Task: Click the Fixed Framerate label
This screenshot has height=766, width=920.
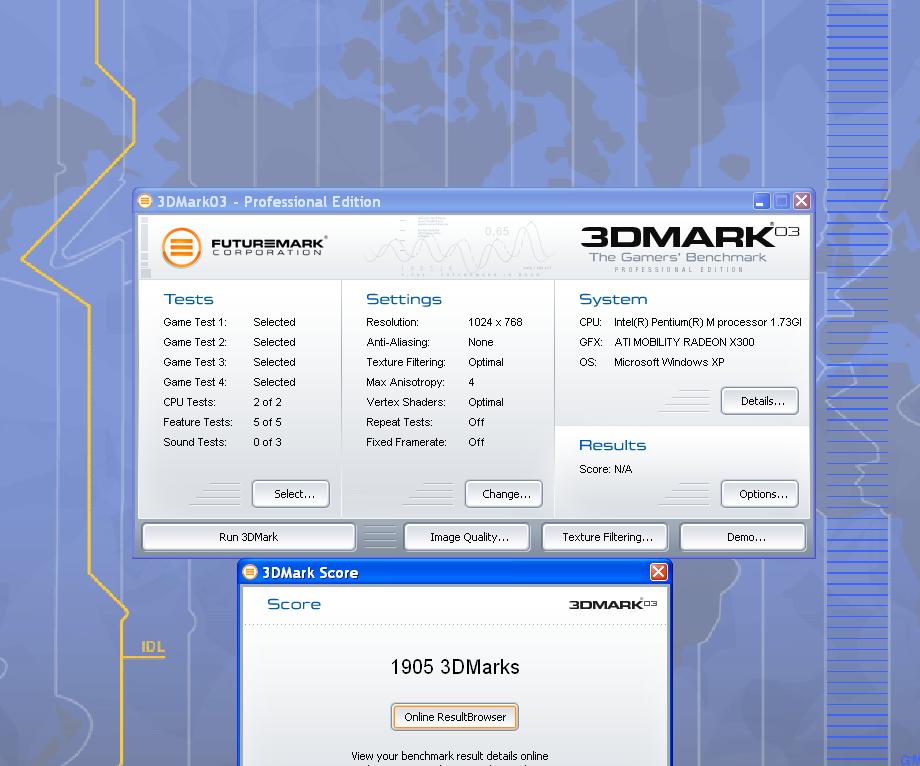Action: pos(407,442)
